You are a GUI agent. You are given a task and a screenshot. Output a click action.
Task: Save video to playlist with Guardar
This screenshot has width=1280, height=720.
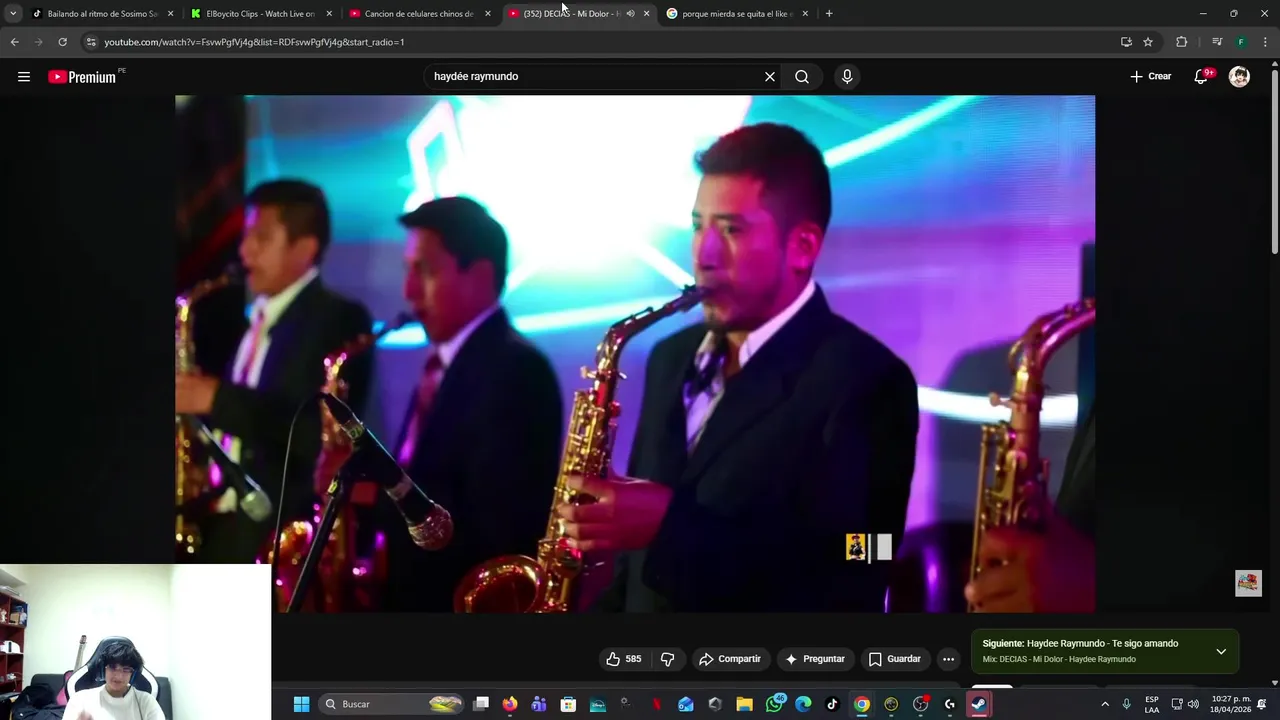coord(894,659)
